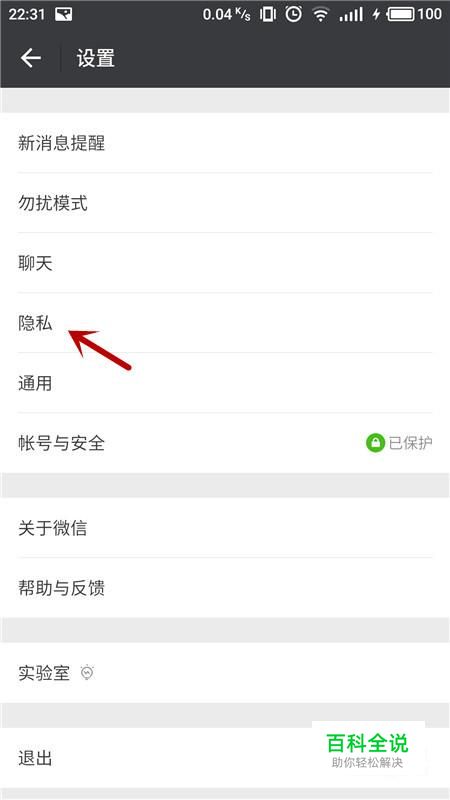This screenshot has height=800, width=450.
Task: Open 新消息提醒 settings
Action: (225, 143)
